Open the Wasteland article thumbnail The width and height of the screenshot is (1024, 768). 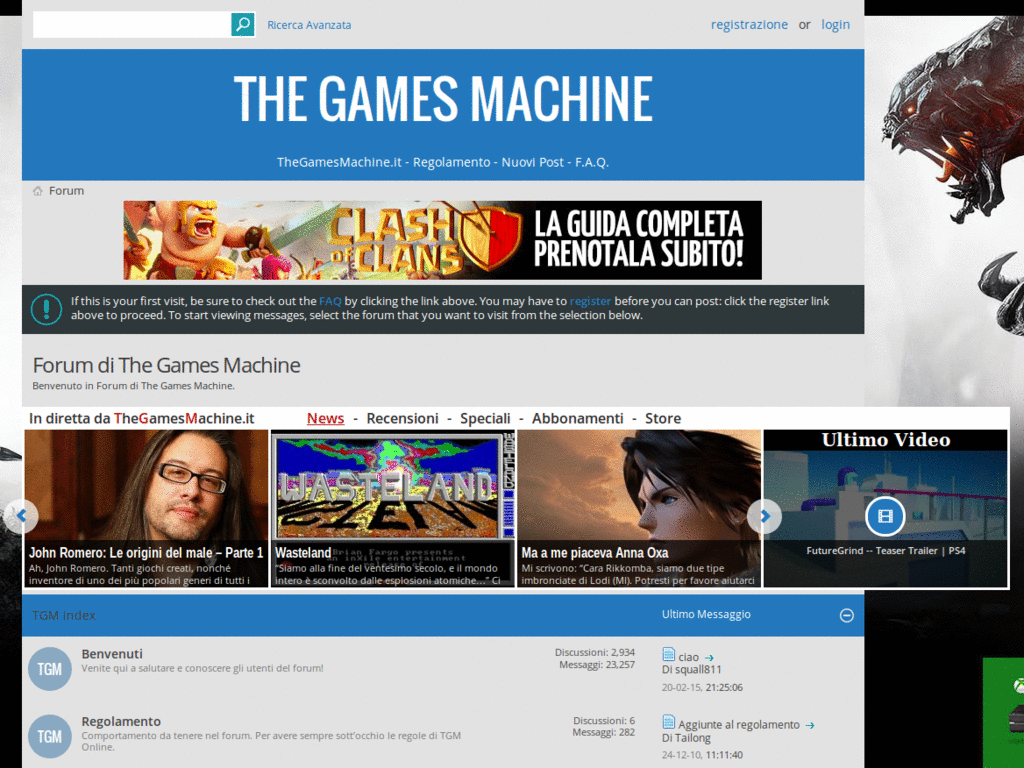pos(392,508)
